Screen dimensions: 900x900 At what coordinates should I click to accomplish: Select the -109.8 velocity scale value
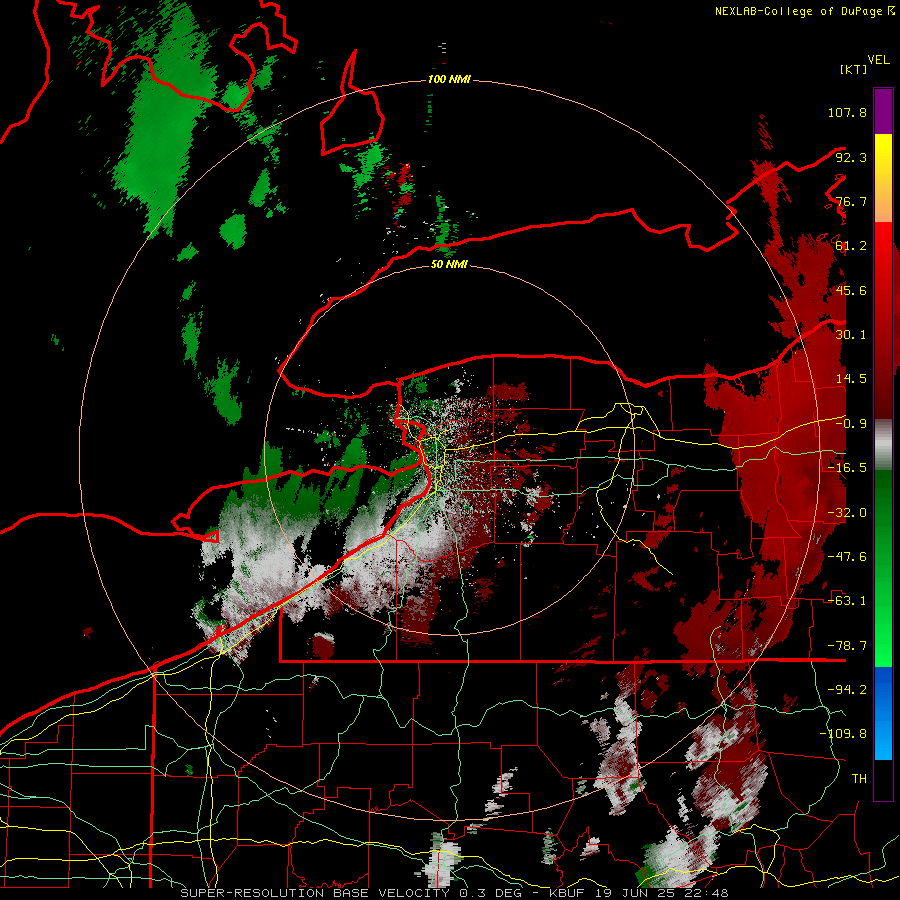[x=844, y=734]
